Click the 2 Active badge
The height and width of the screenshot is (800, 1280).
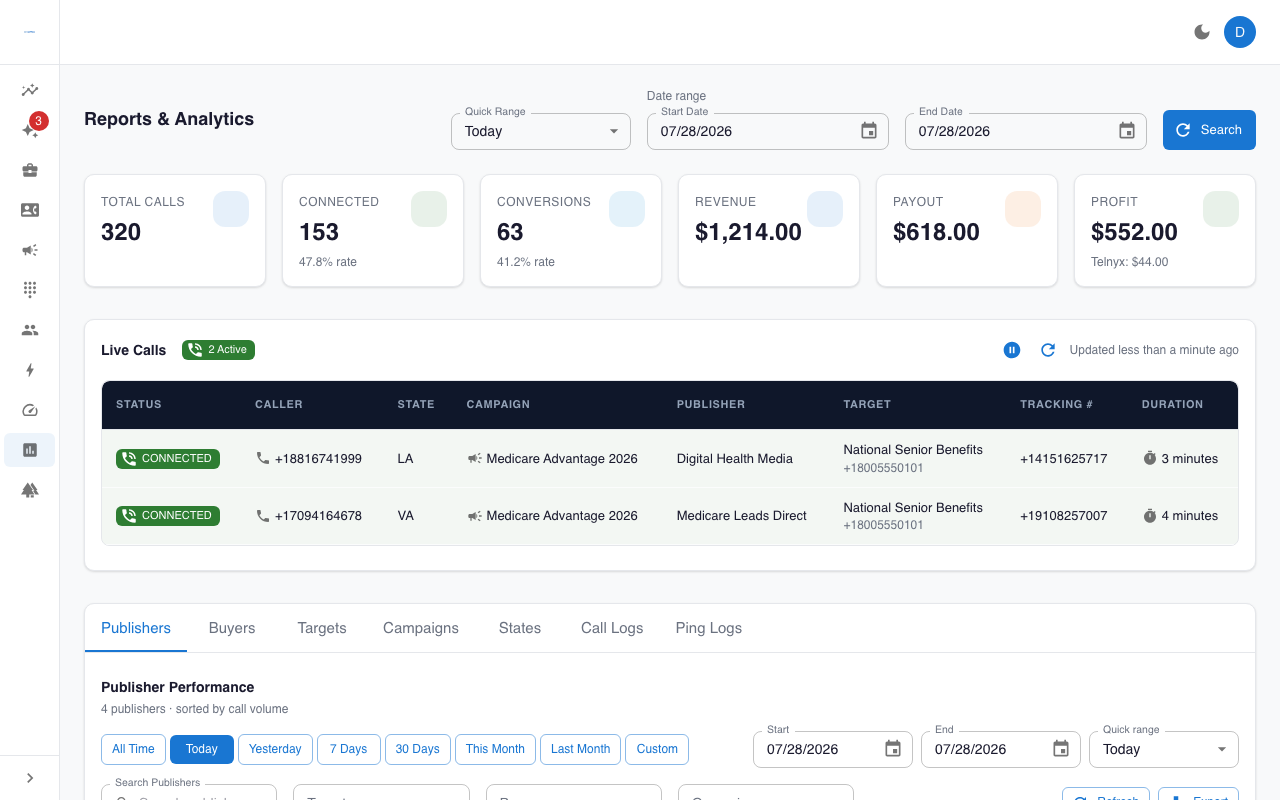[x=218, y=350]
